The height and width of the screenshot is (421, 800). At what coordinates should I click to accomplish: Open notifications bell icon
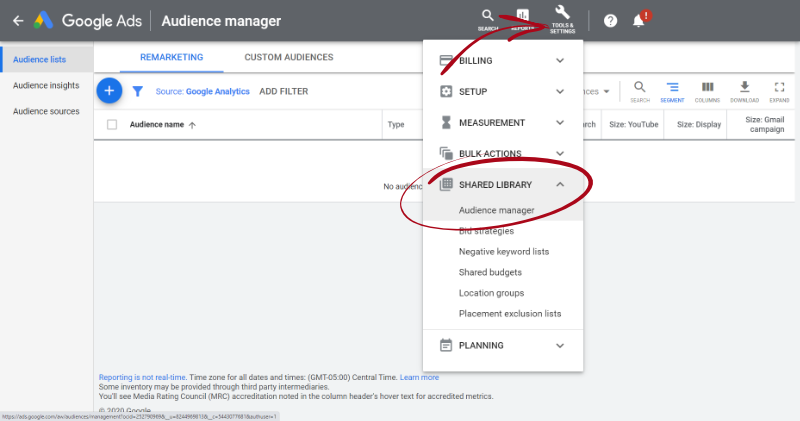(x=638, y=20)
